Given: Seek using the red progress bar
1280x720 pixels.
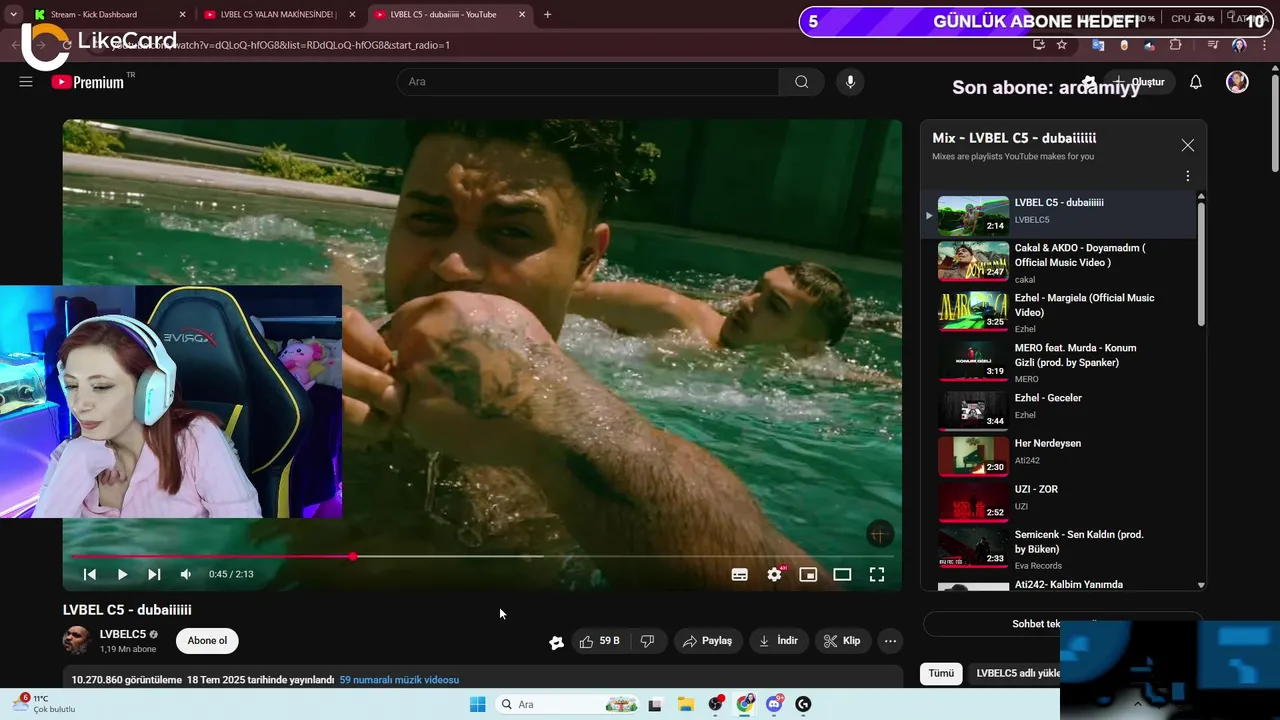Looking at the screenshot, I should coord(484,556).
